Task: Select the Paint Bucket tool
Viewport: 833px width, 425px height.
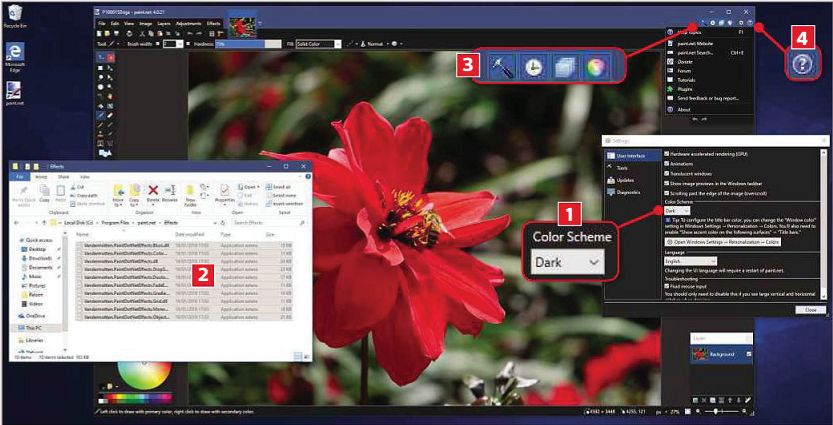Action: click(x=100, y=106)
